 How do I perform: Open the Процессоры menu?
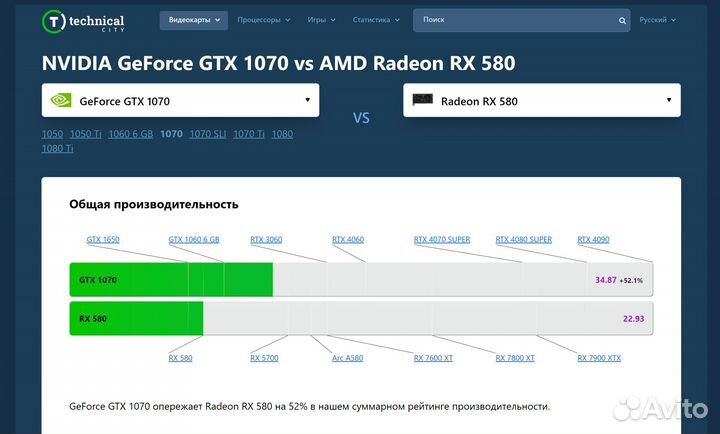point(264,20)
